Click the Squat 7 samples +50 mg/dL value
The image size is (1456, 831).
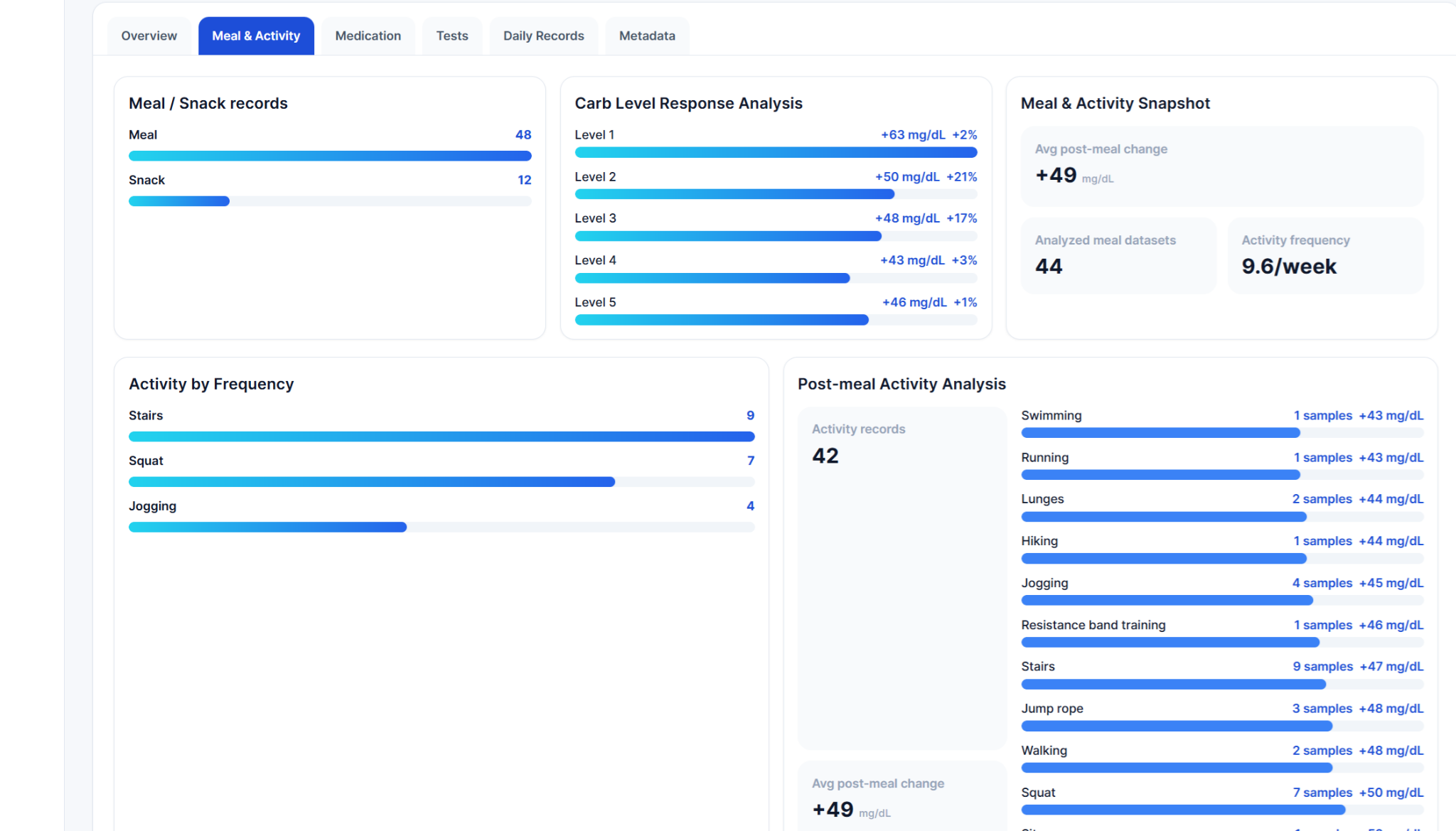coord(1358,793)
